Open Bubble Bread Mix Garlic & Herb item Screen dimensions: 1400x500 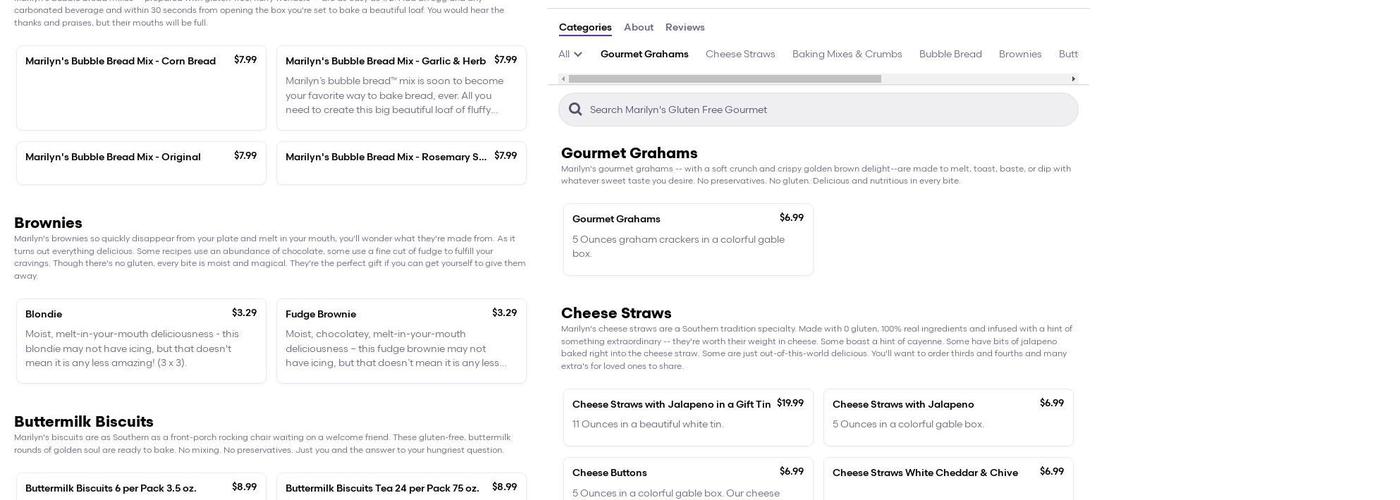coord(401,88)
